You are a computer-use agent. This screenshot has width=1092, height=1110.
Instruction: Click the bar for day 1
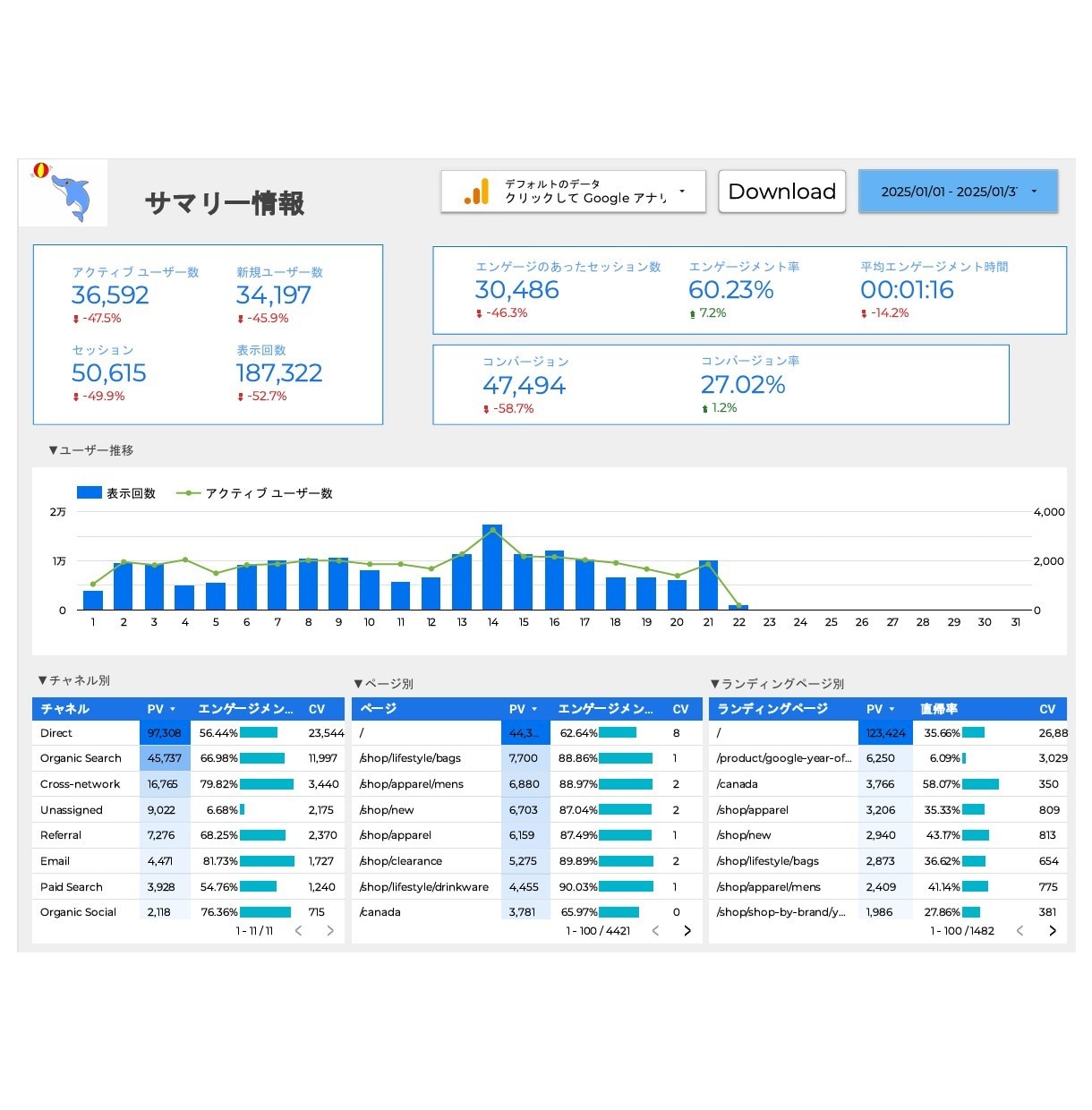click(x=93, y=601)
